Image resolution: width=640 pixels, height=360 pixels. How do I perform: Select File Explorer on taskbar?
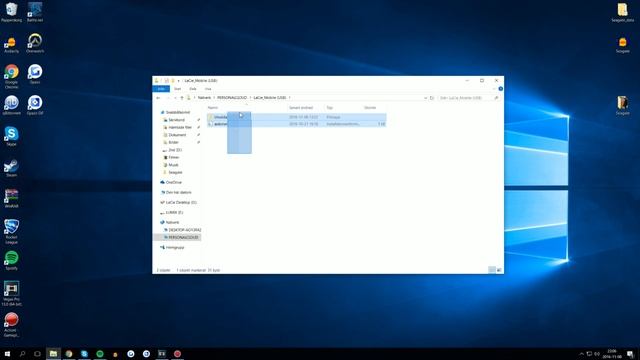coord(53,354)
